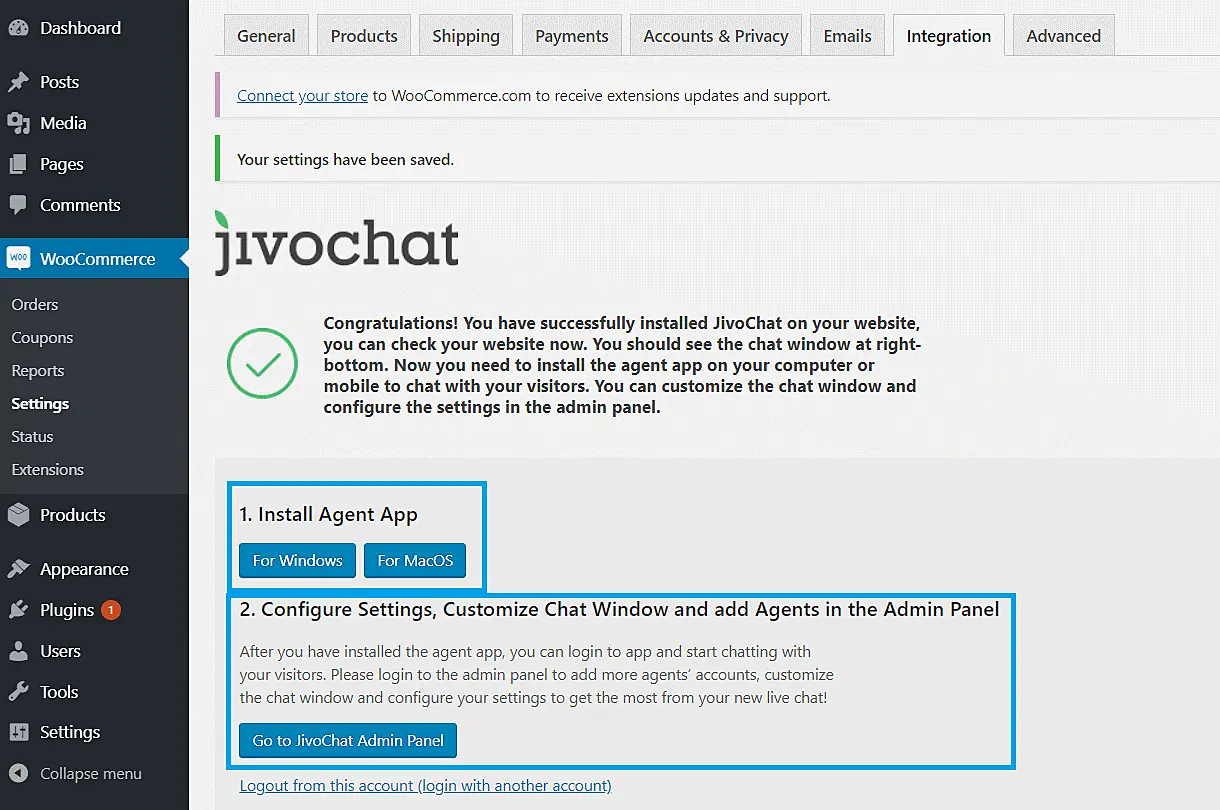Click the Posts pushpin icon

click(x=18, y=82)
